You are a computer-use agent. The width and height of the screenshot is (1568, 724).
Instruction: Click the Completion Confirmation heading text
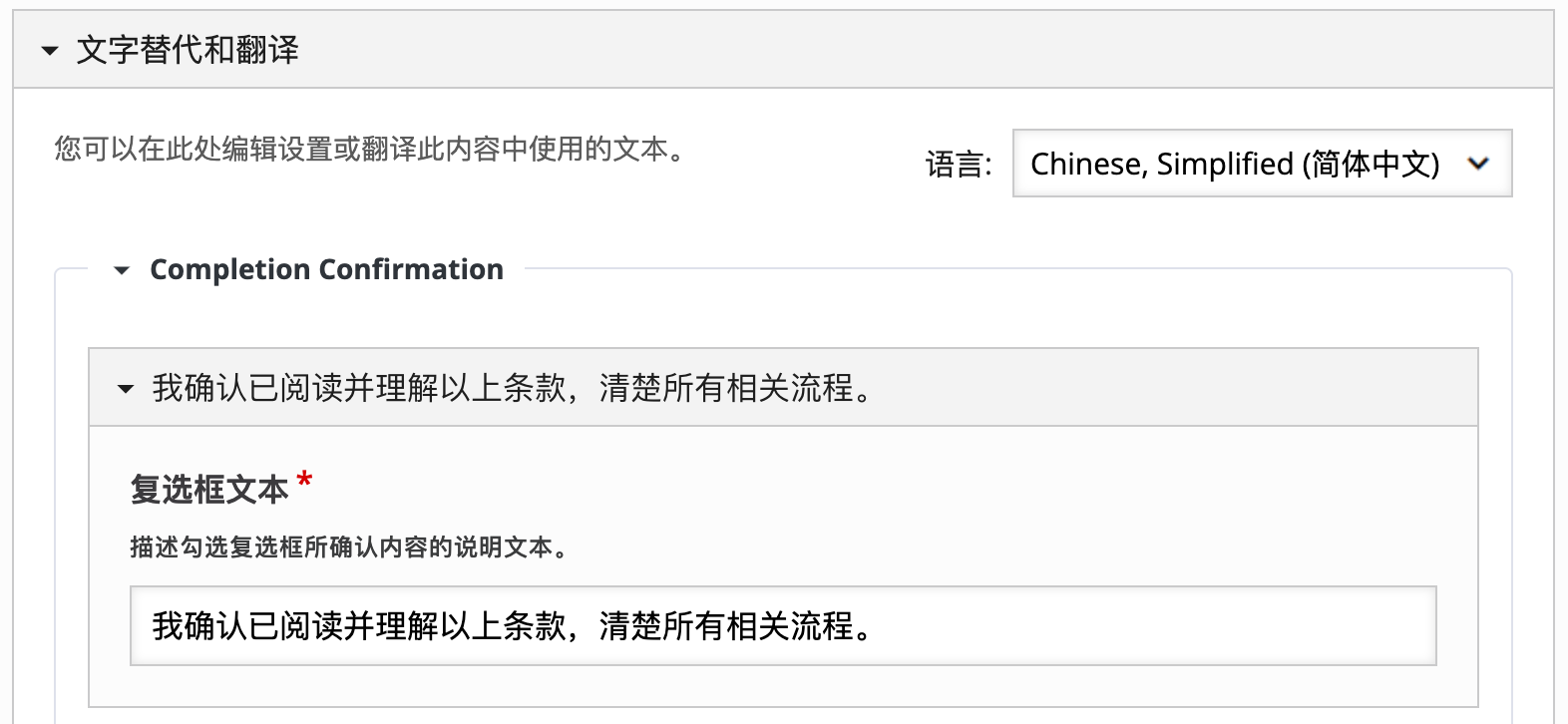(327, 269)
